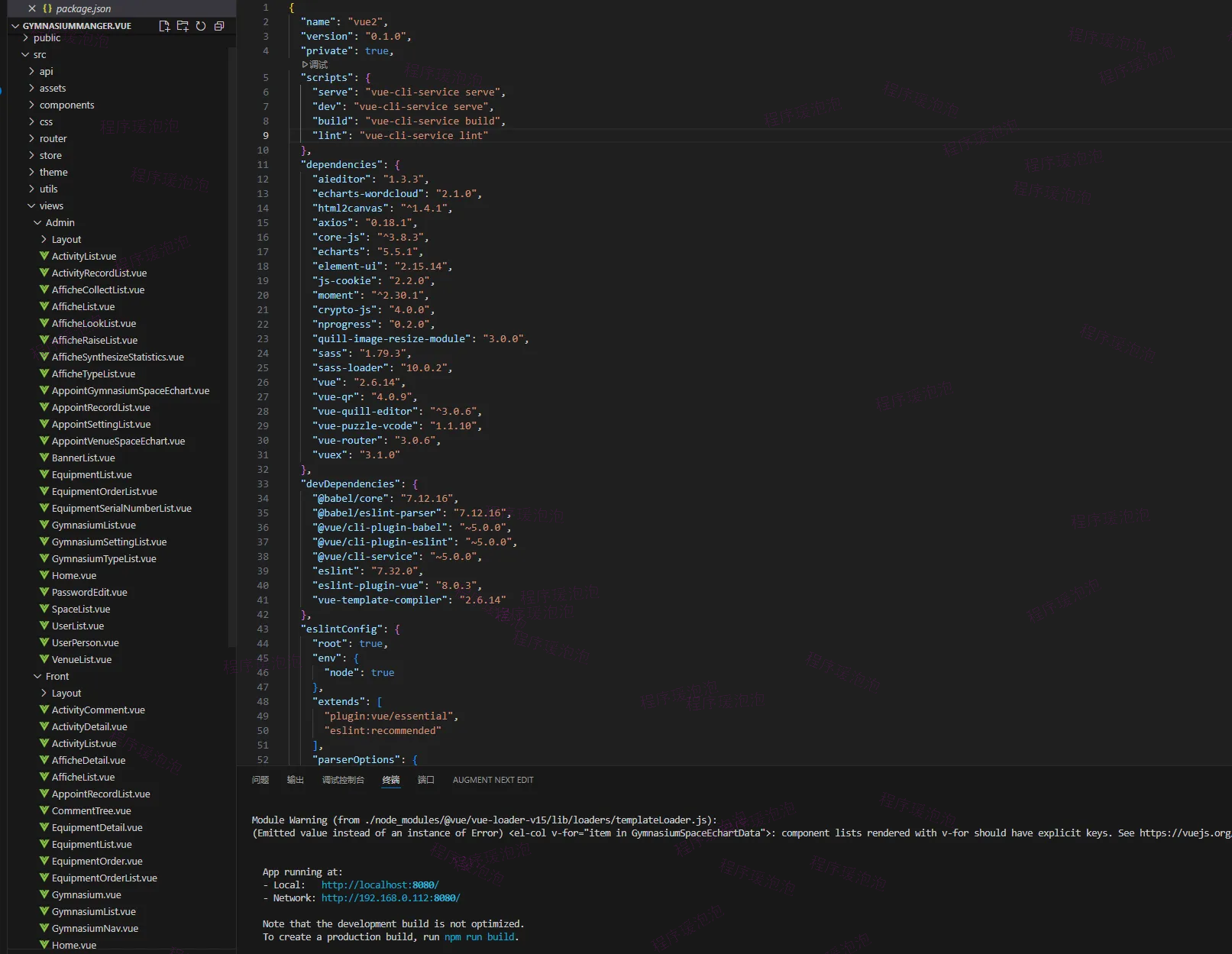Click Vue icon beside AfficheRaiseList.vue

coord(44,340)
